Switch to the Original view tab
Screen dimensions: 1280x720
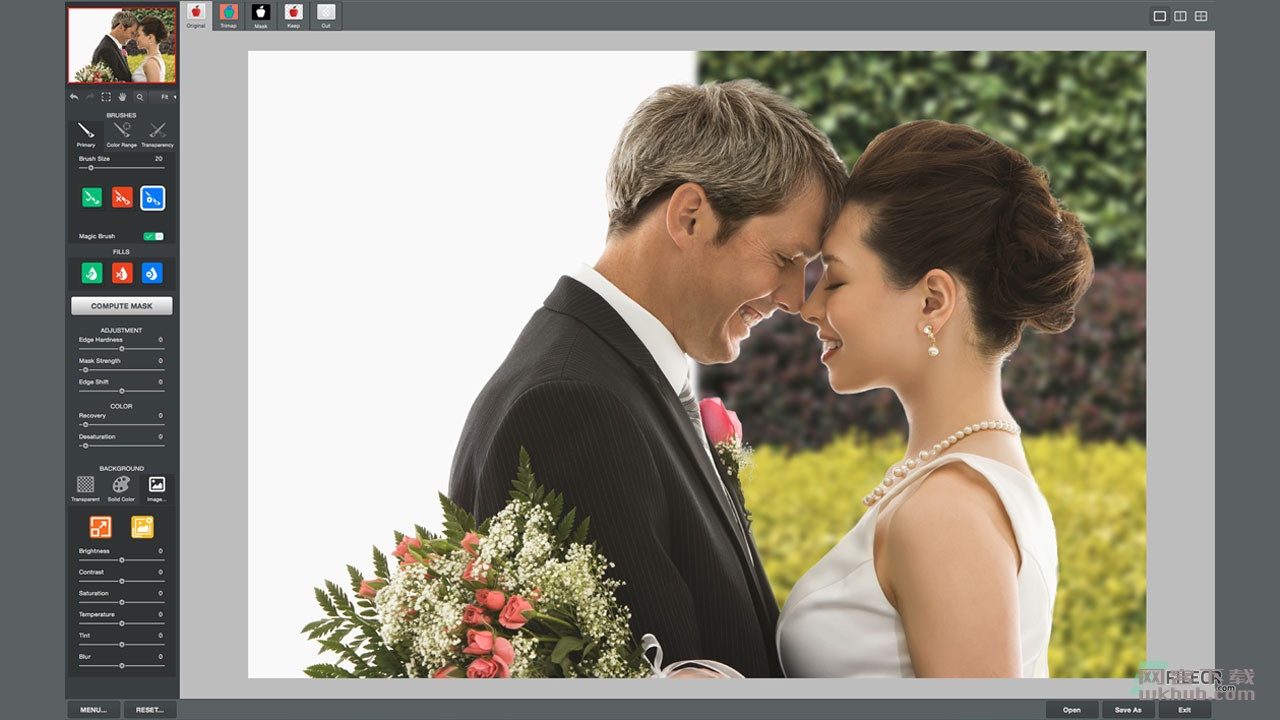[196, 15]
